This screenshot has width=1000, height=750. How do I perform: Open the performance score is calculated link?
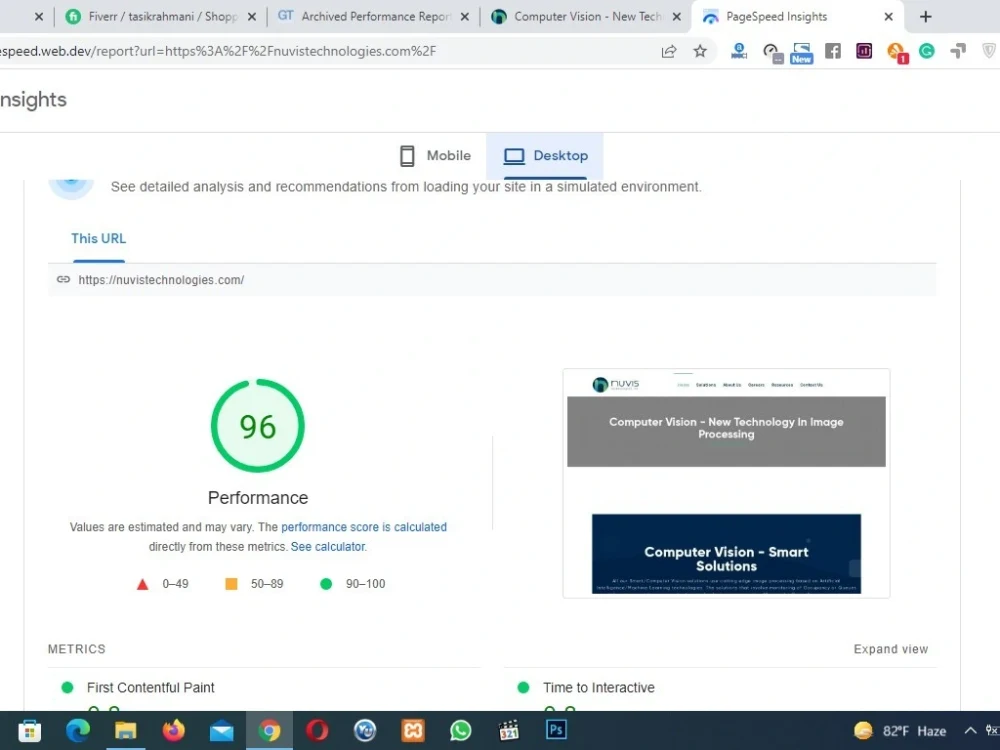point(364,527)
